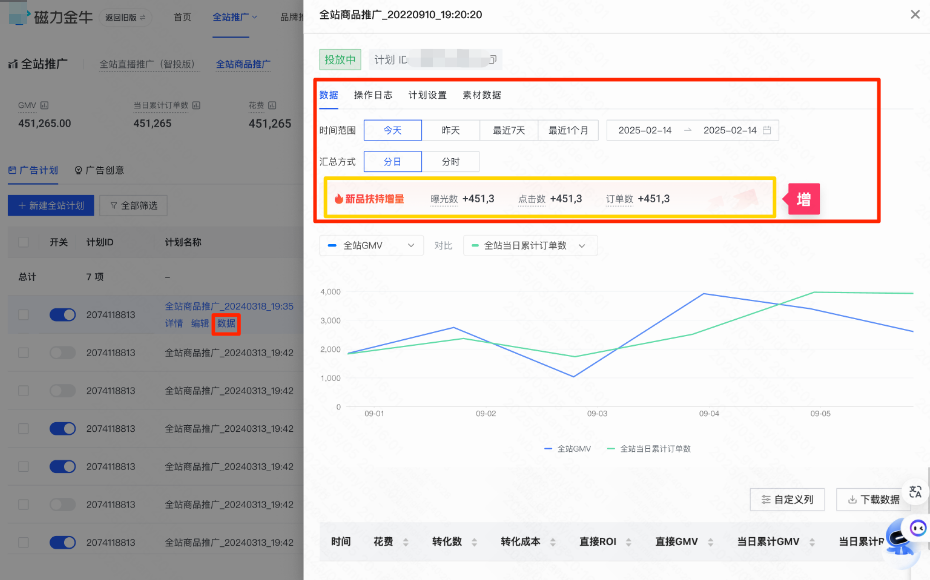Select 今天 time range
This screenshot has width=930, height=580.
point(393,130)
